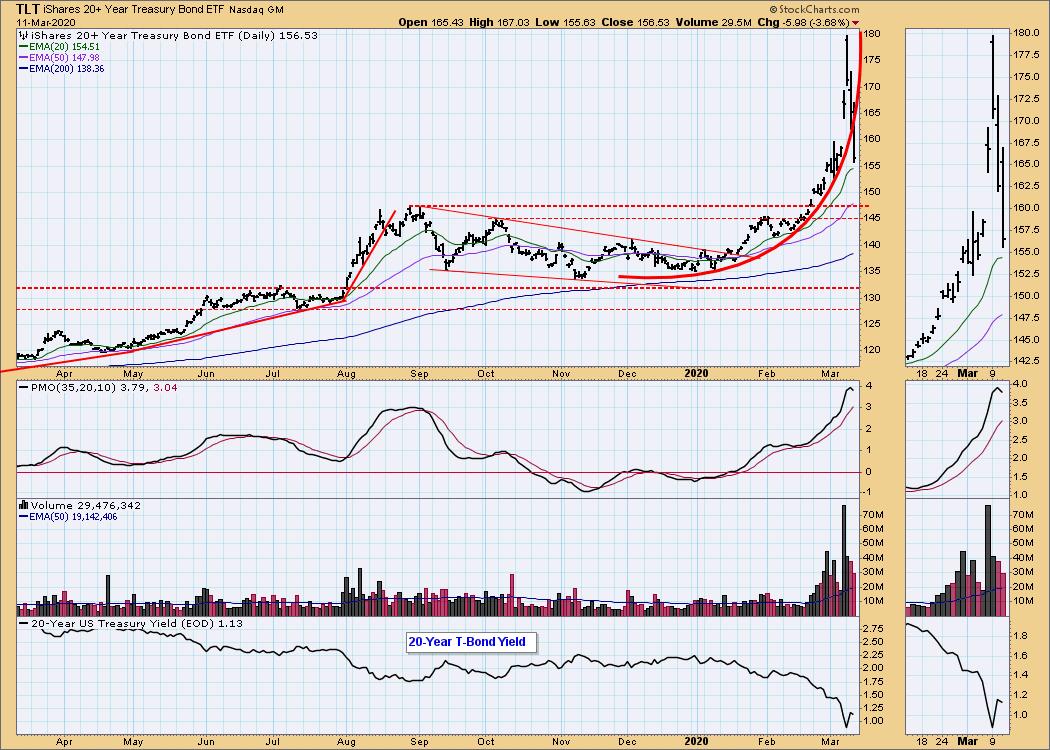The width and height of the screenshot is (1050, 750).
Task: Select the (Daily) 156.53 price legend entry
Action: (x=173, y=35)
